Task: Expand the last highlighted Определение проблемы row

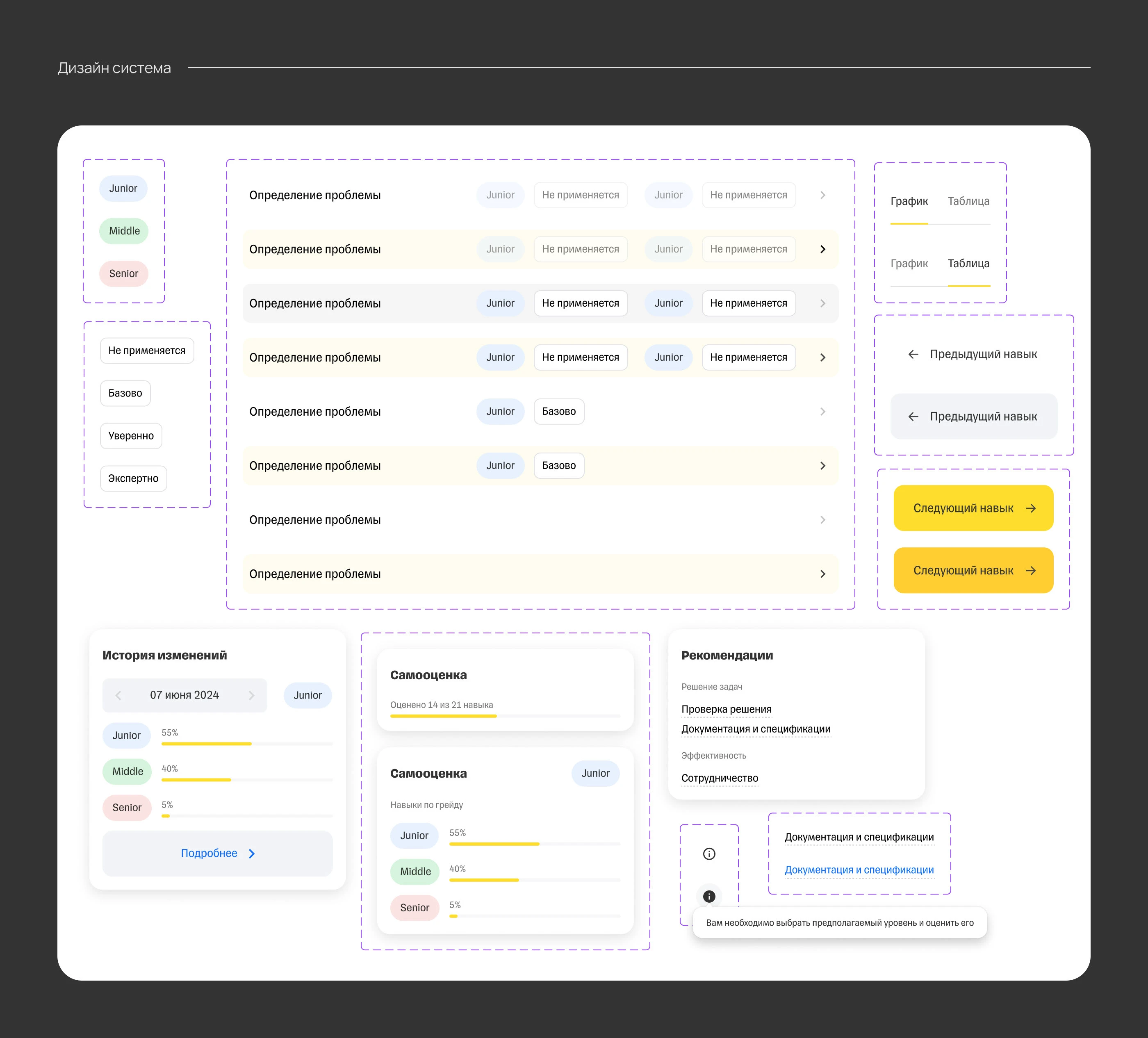Action: (822, 574)
